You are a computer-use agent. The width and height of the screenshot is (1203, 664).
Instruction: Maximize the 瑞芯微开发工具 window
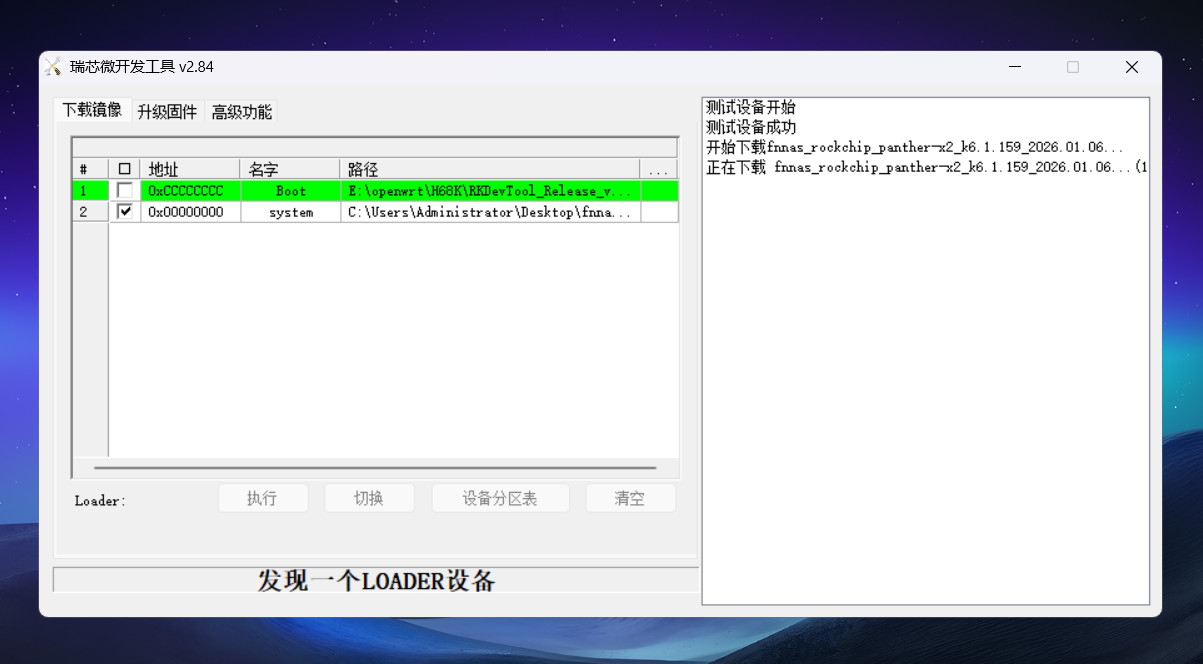[x=1073, y=67]
